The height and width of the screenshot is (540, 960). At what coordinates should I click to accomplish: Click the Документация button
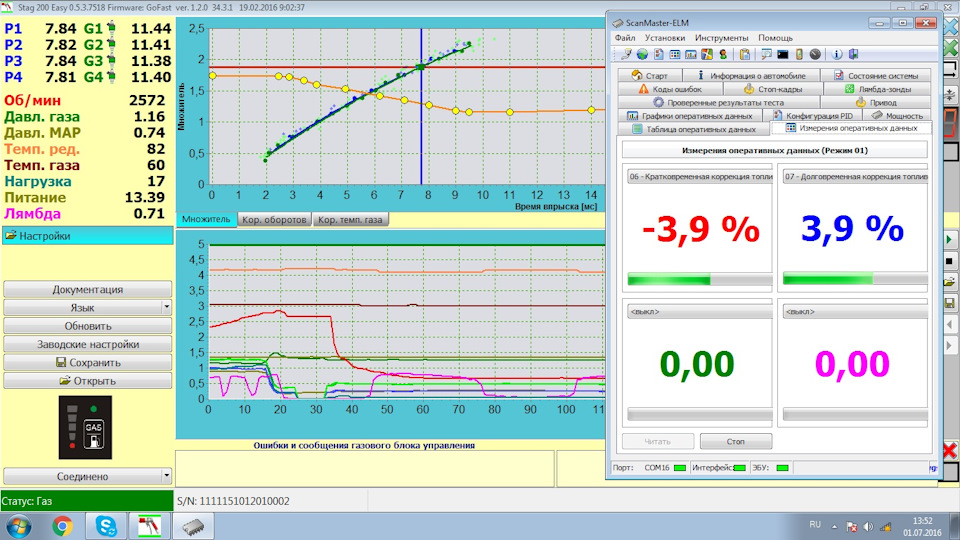tap(88, 289)
